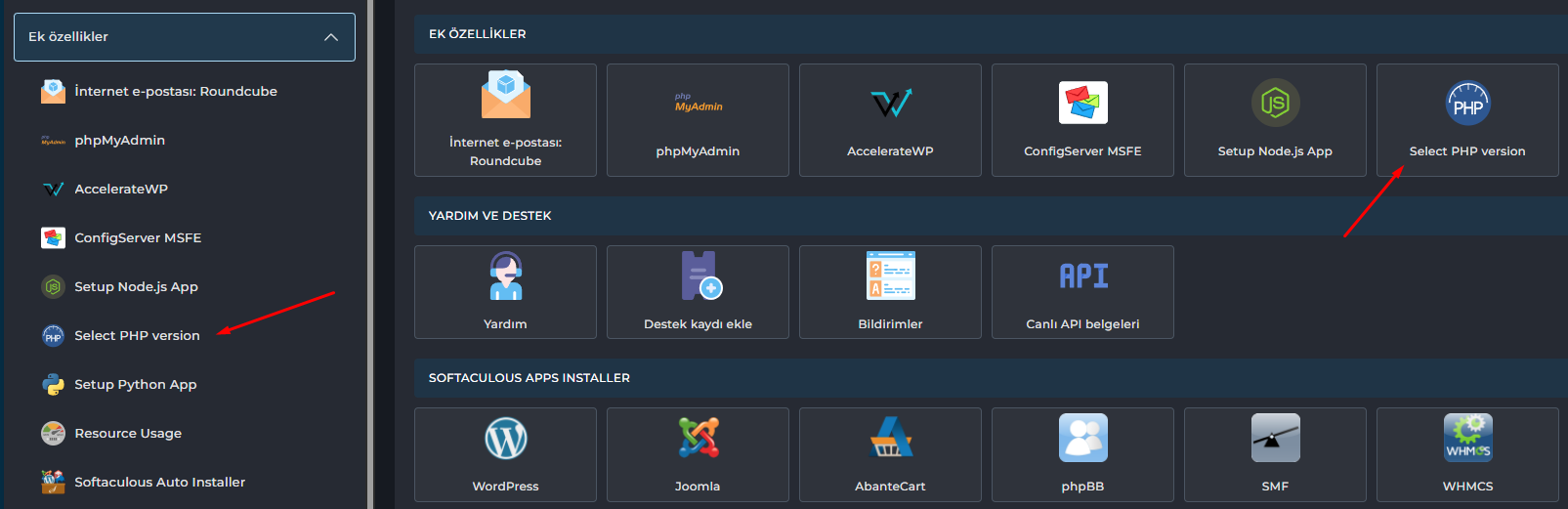Open Setup Python App sidebar icon

(x=53, y=384)
